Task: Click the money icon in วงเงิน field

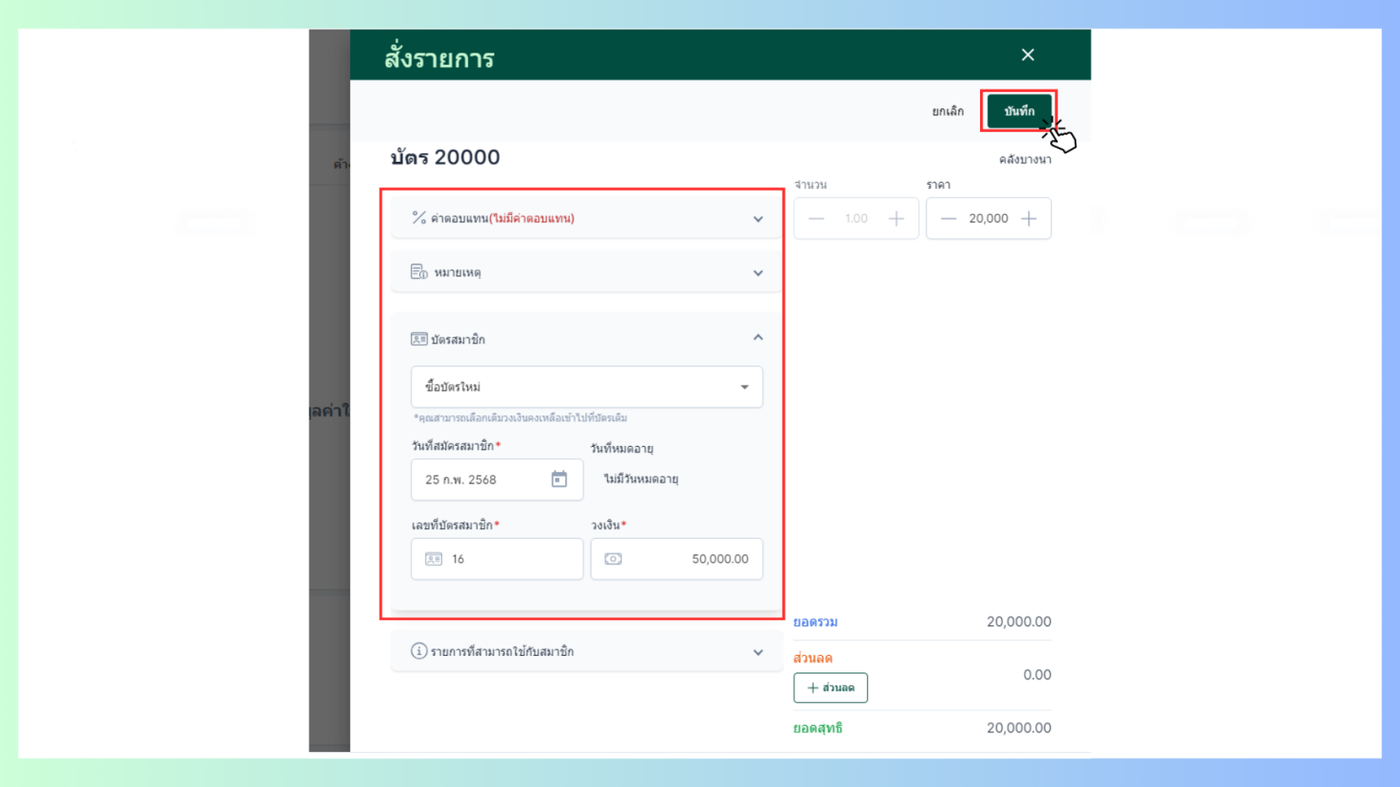Action: pyautogui.click(x=613, y=559)
